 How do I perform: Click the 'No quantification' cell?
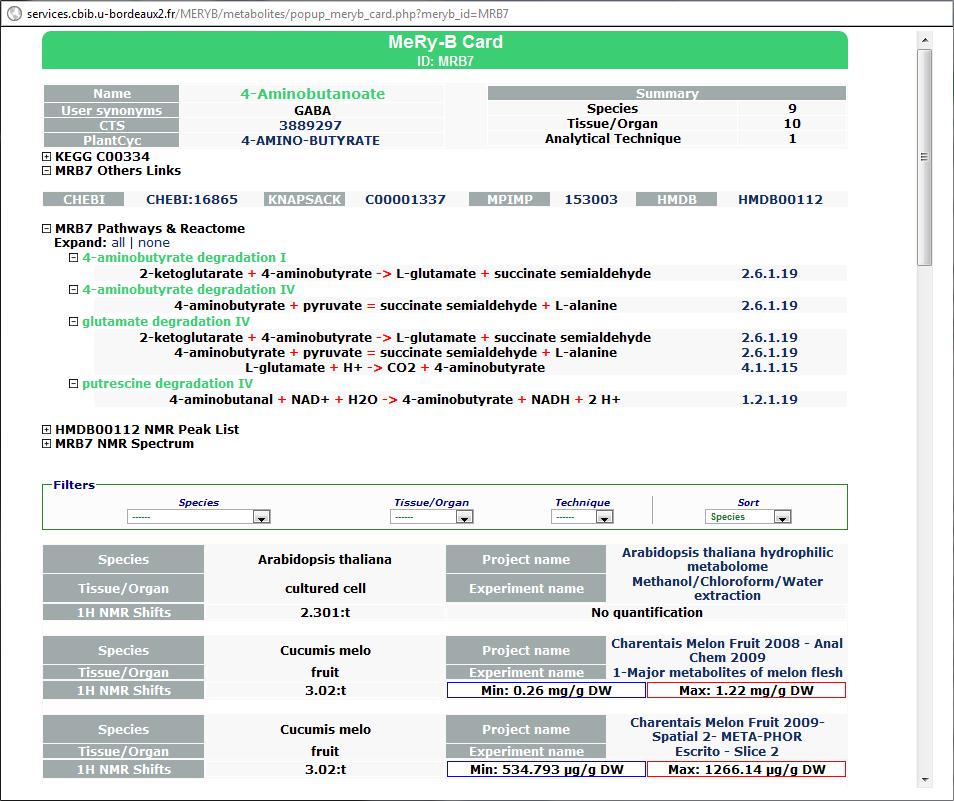(647, 612)
